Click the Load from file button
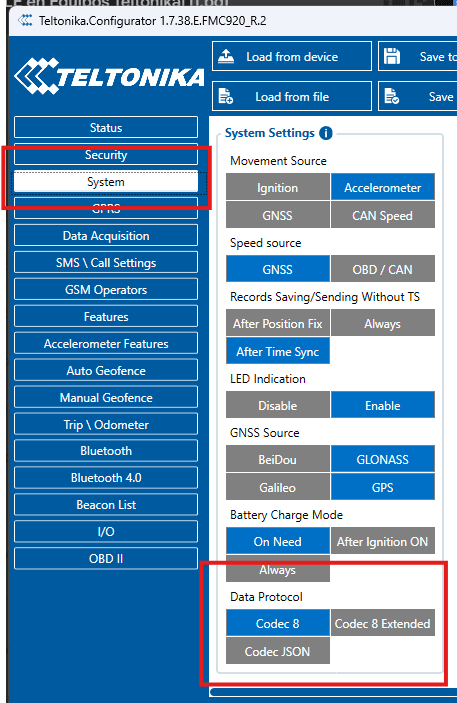 (292, 96)
